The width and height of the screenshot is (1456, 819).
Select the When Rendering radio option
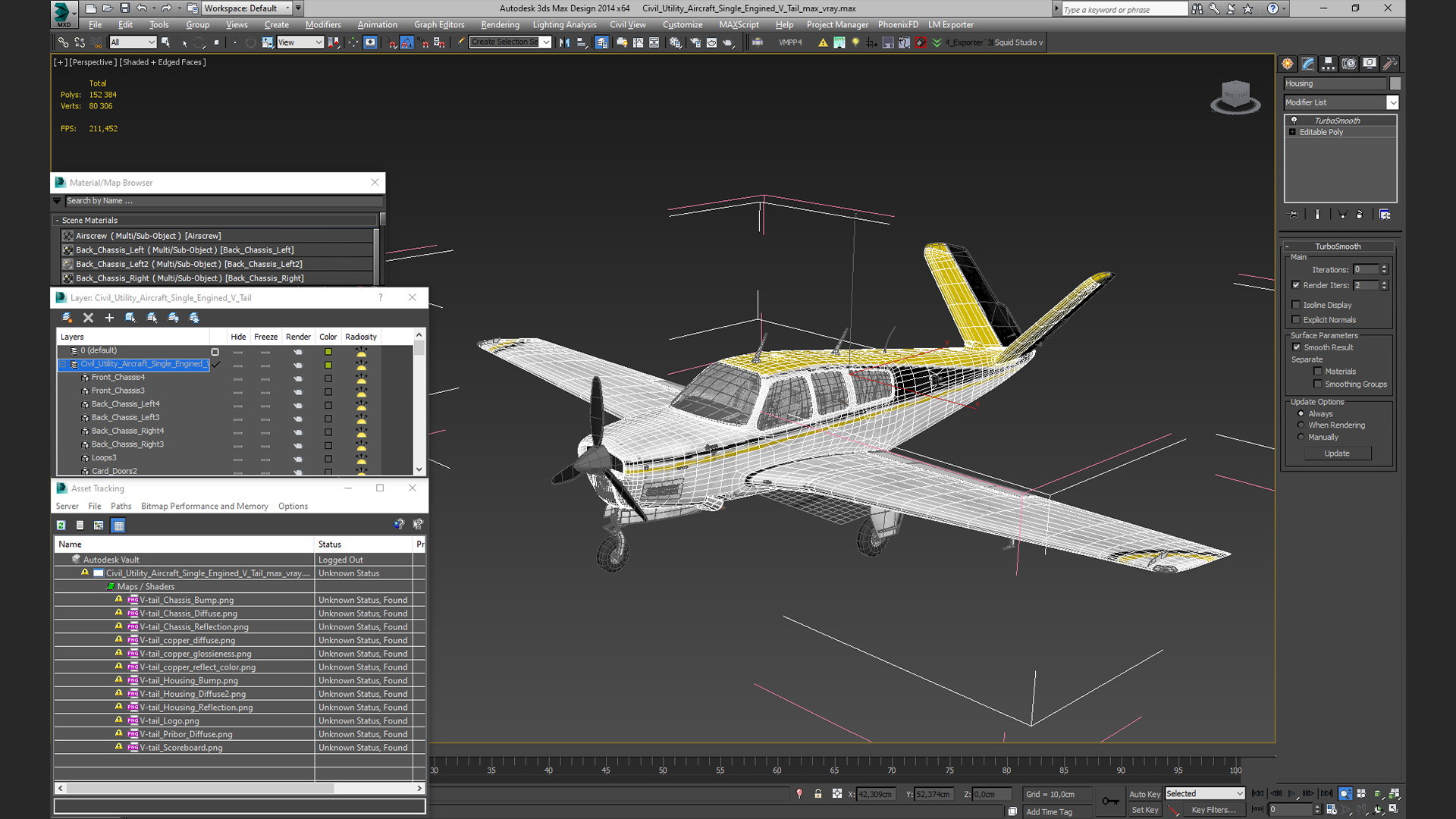[1301, 425]
